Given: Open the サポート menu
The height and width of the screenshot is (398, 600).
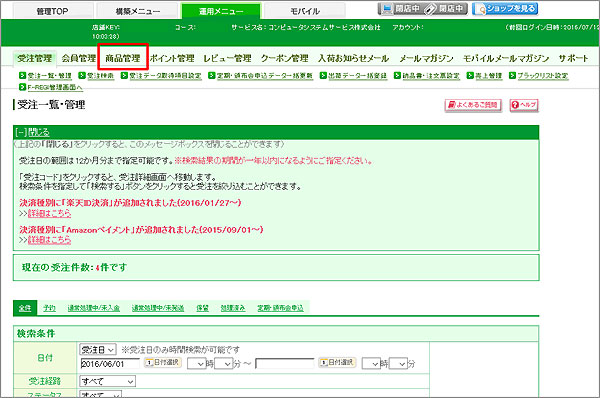Looking at the screenshot, I should click(x=573, y=59).
